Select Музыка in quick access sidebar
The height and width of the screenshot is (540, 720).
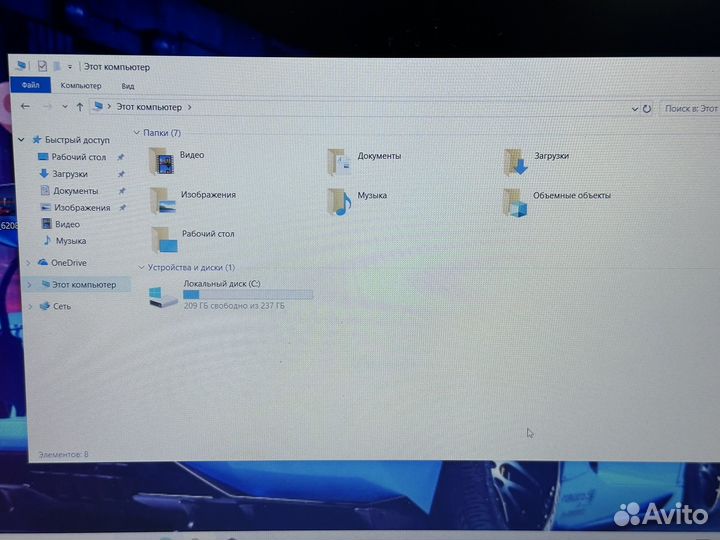[x=71, y=241]
